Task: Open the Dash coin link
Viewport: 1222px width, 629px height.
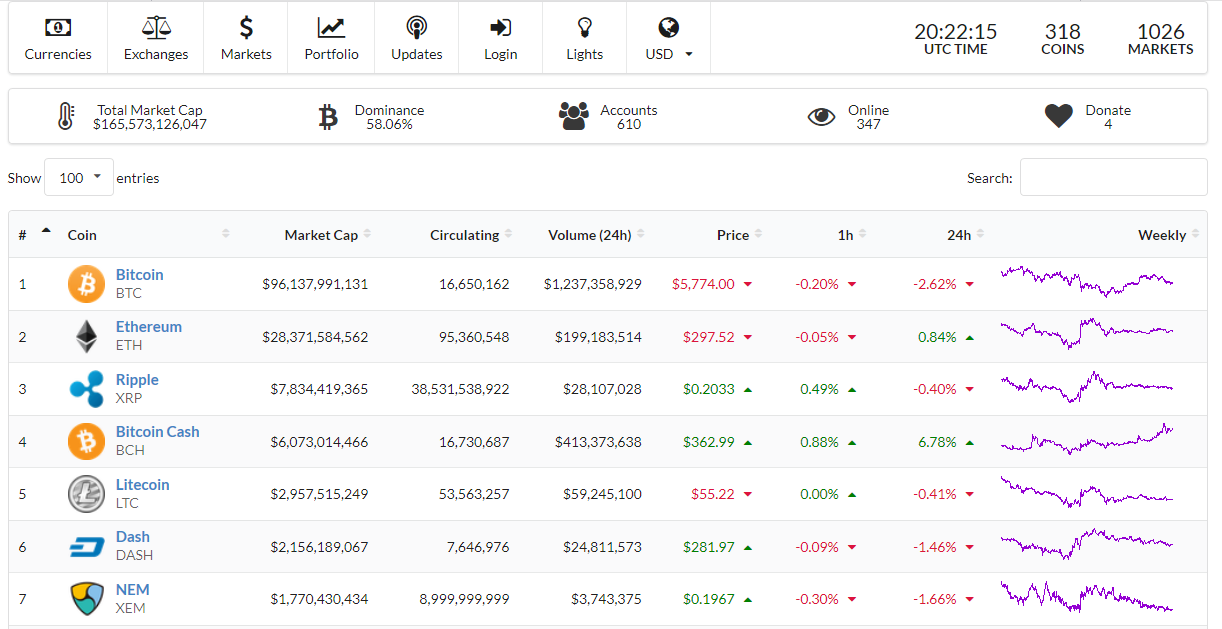Action: (x=133, y=537)
